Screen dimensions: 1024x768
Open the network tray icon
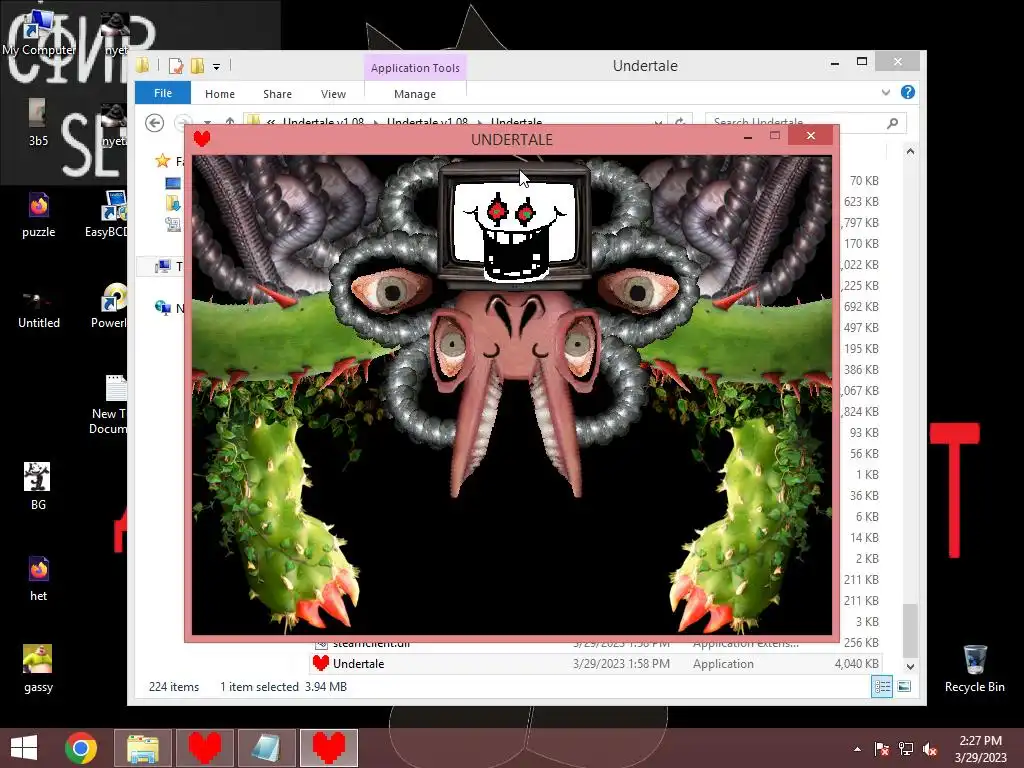tap(906, 749)
